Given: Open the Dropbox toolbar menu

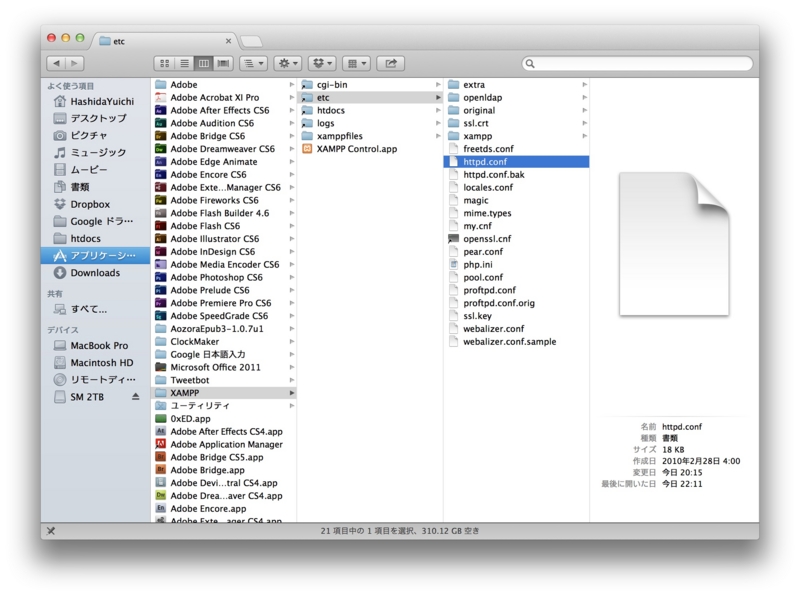Looking at the screenshot, I should point(322,63).
